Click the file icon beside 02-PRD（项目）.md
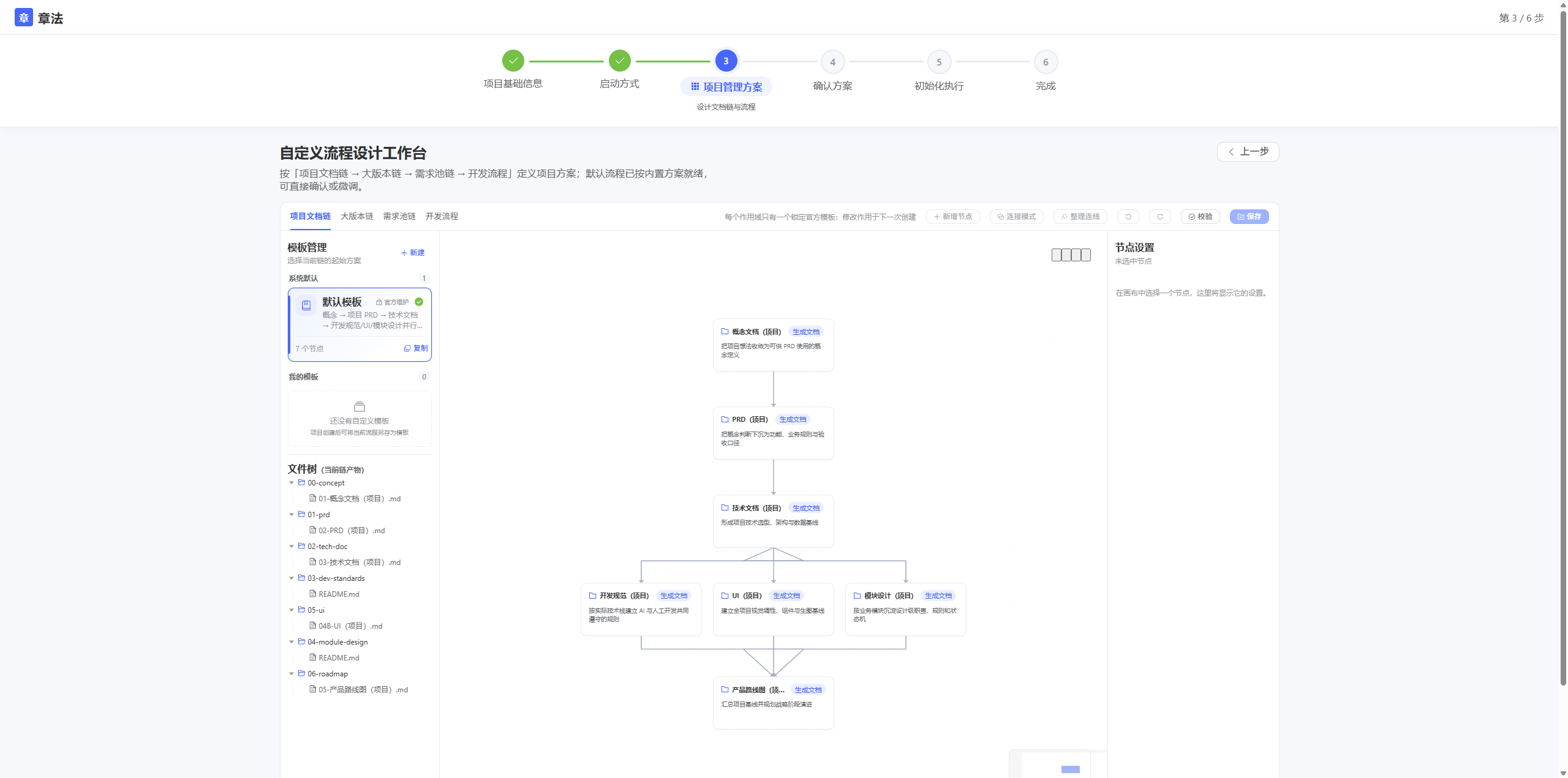 313,530
